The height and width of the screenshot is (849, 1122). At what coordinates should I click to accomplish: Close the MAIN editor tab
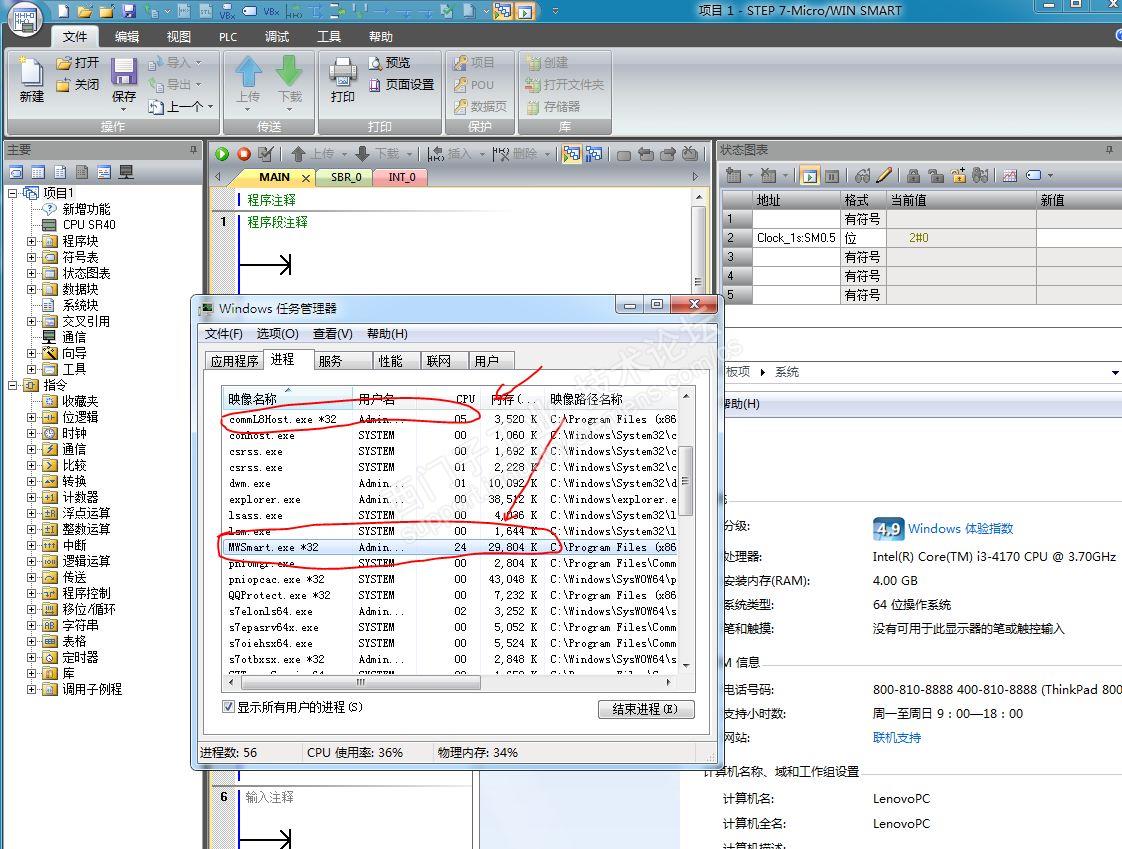point(306,178)
